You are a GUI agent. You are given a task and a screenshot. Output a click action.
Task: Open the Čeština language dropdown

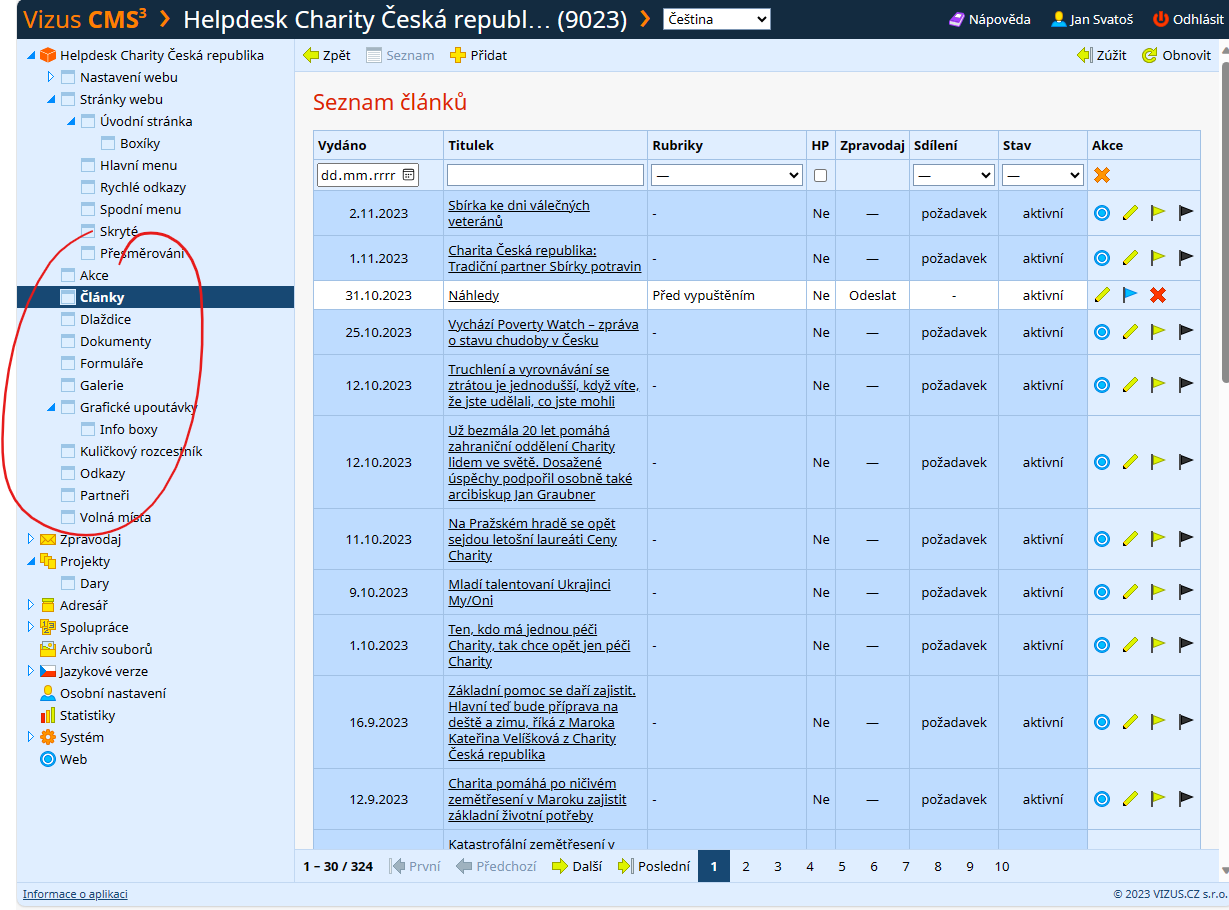click(x=717, y=19)
